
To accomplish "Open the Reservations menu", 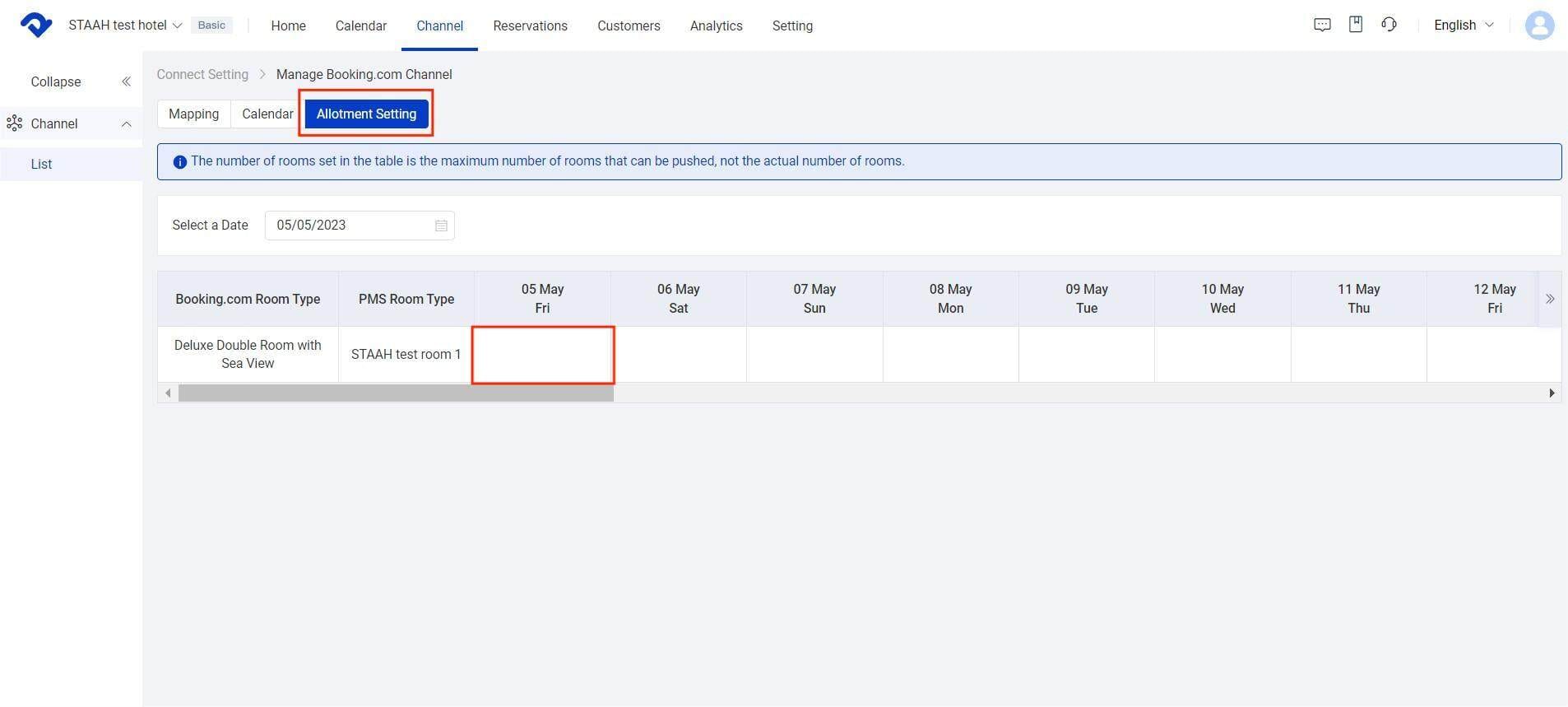I will click(x=530, y=26).
